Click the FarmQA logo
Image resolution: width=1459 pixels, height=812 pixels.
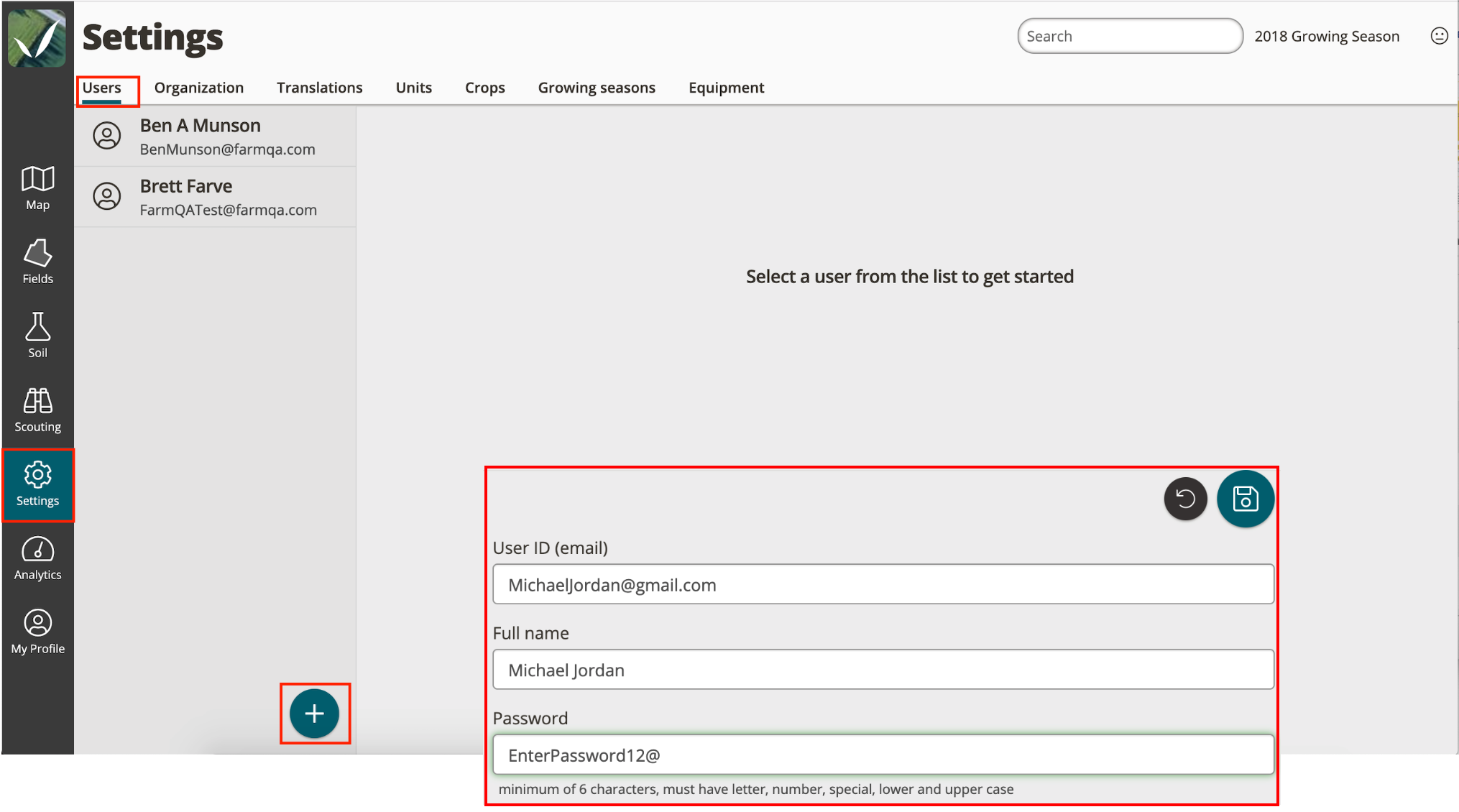click(x=37, y=38)
